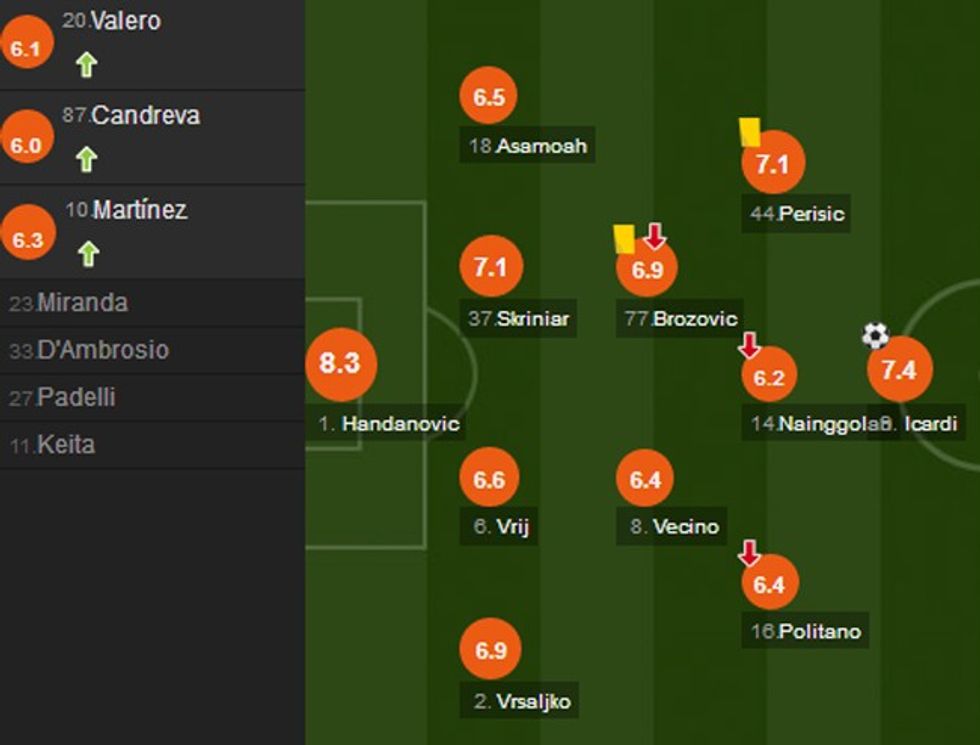Image resolution: width=980 pixels, height=745 pixels.
Task: Click Vecino's 6.4 rating circle
Action: click(x=648, y=479)
